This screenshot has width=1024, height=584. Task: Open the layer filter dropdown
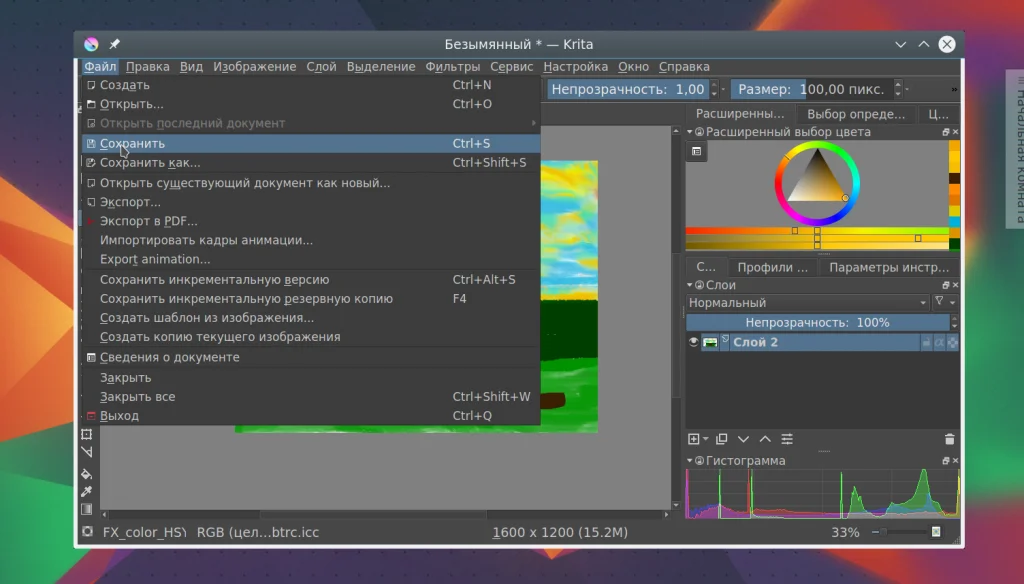tap(944, 302)
